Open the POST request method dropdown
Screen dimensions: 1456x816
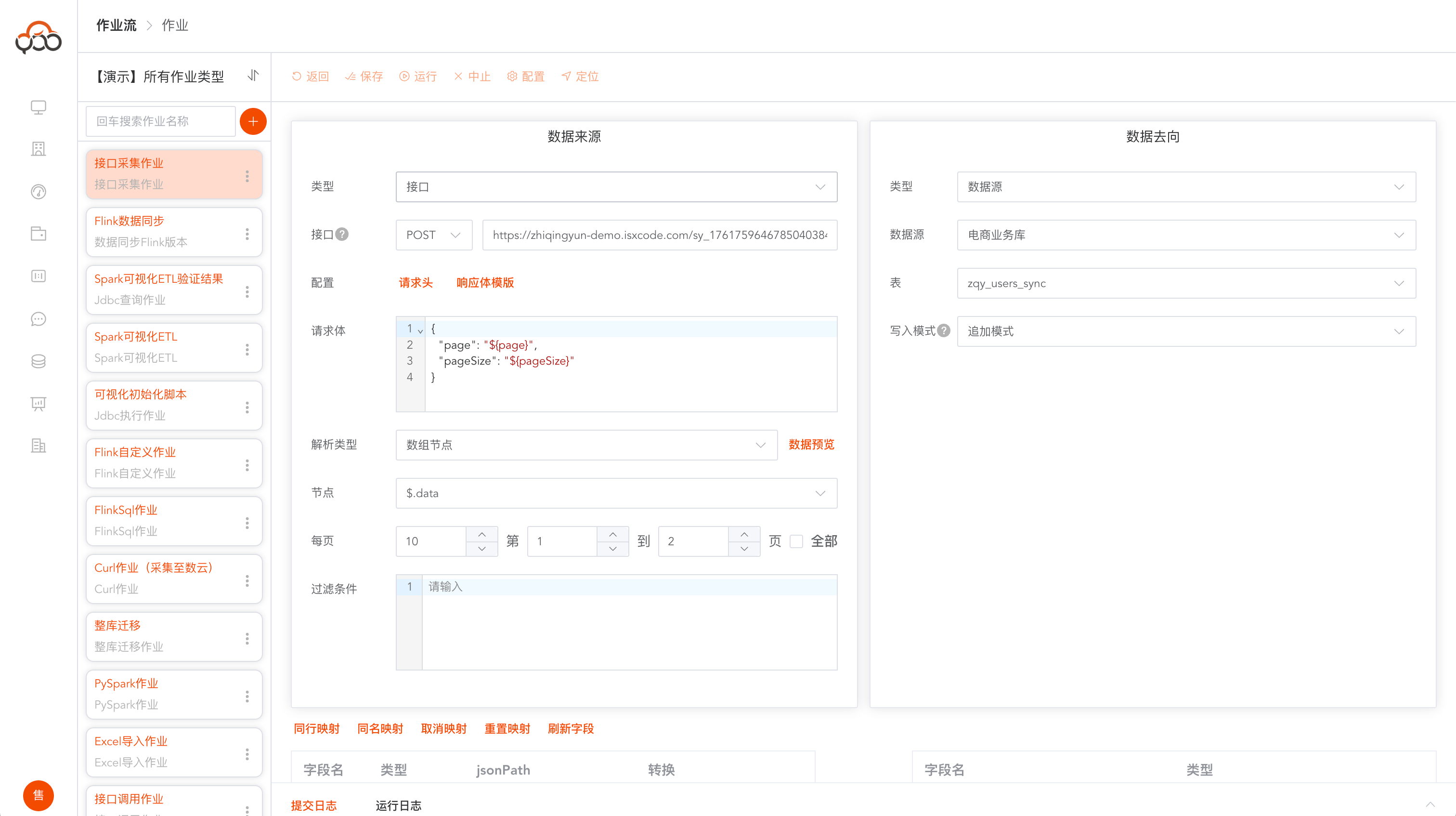pyautogui.click(x=433, y=235)
